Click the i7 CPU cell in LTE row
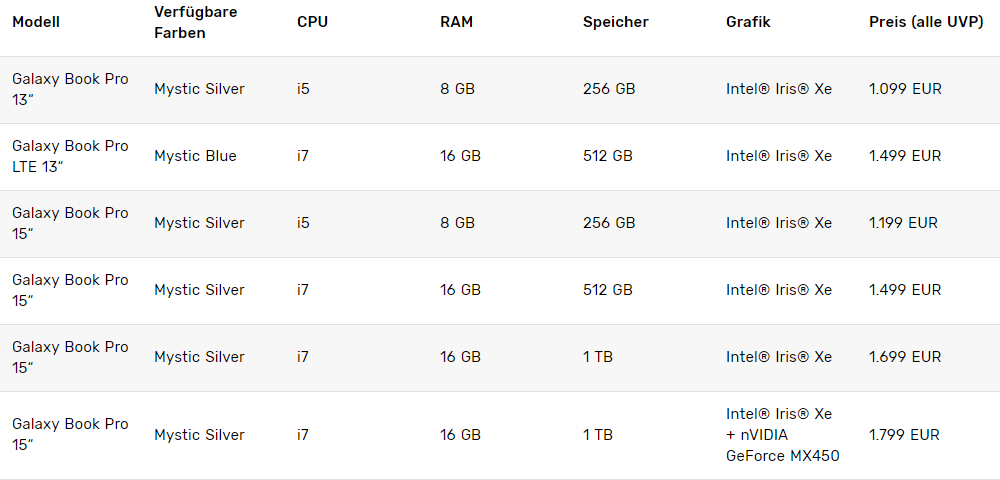The image size is (1000, 480). (x=303, y=156)
